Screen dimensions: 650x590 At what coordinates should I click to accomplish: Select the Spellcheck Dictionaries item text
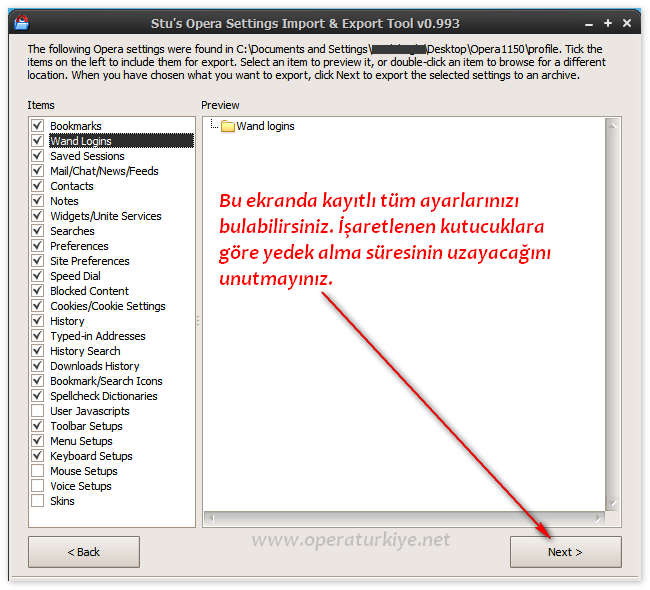pyautogui.click(x=104, y=396)
